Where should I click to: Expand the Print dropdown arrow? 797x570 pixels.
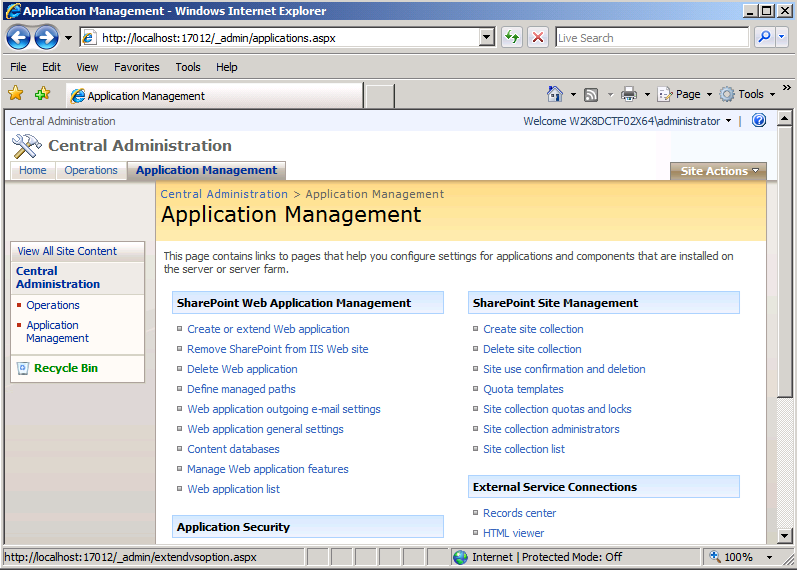(647, 94)
